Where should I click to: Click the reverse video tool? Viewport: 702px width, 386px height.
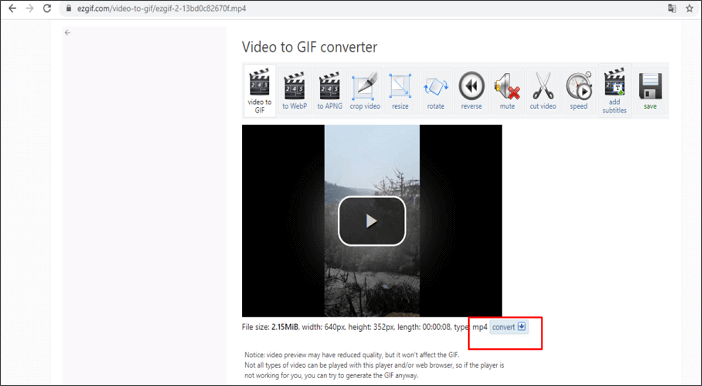(471, 91)
